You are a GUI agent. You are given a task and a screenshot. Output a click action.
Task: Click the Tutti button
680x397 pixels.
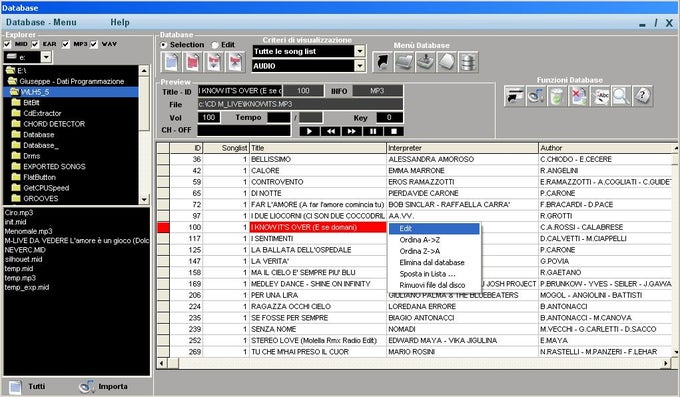tap(27, 386)
